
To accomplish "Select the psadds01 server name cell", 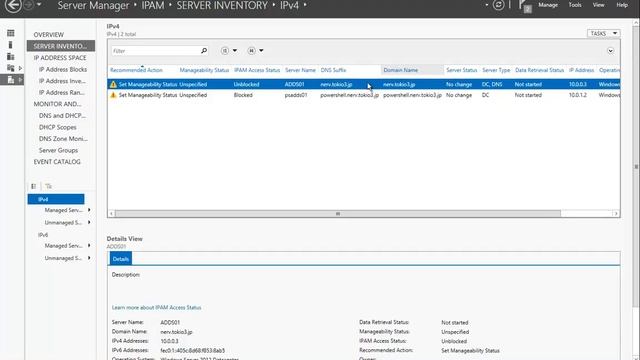I will pyautogui.click(x=296, y=95).
